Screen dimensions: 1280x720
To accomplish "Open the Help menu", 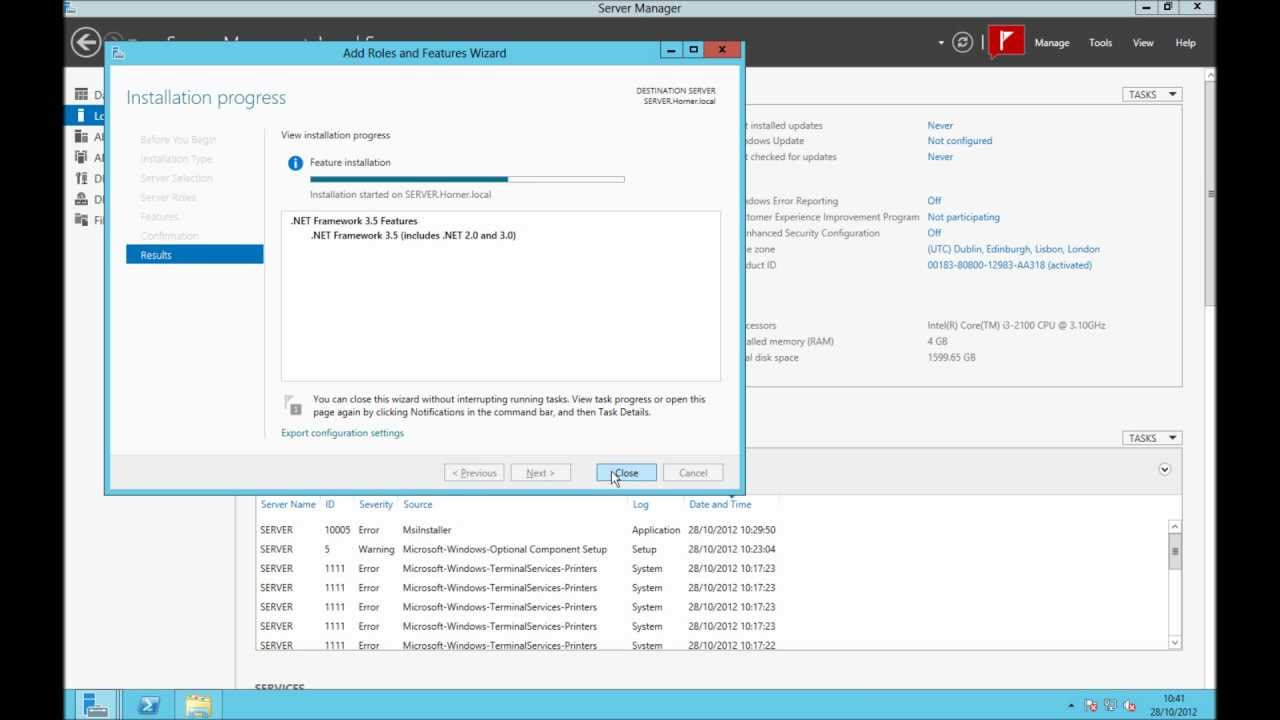I will point(1185,43).
